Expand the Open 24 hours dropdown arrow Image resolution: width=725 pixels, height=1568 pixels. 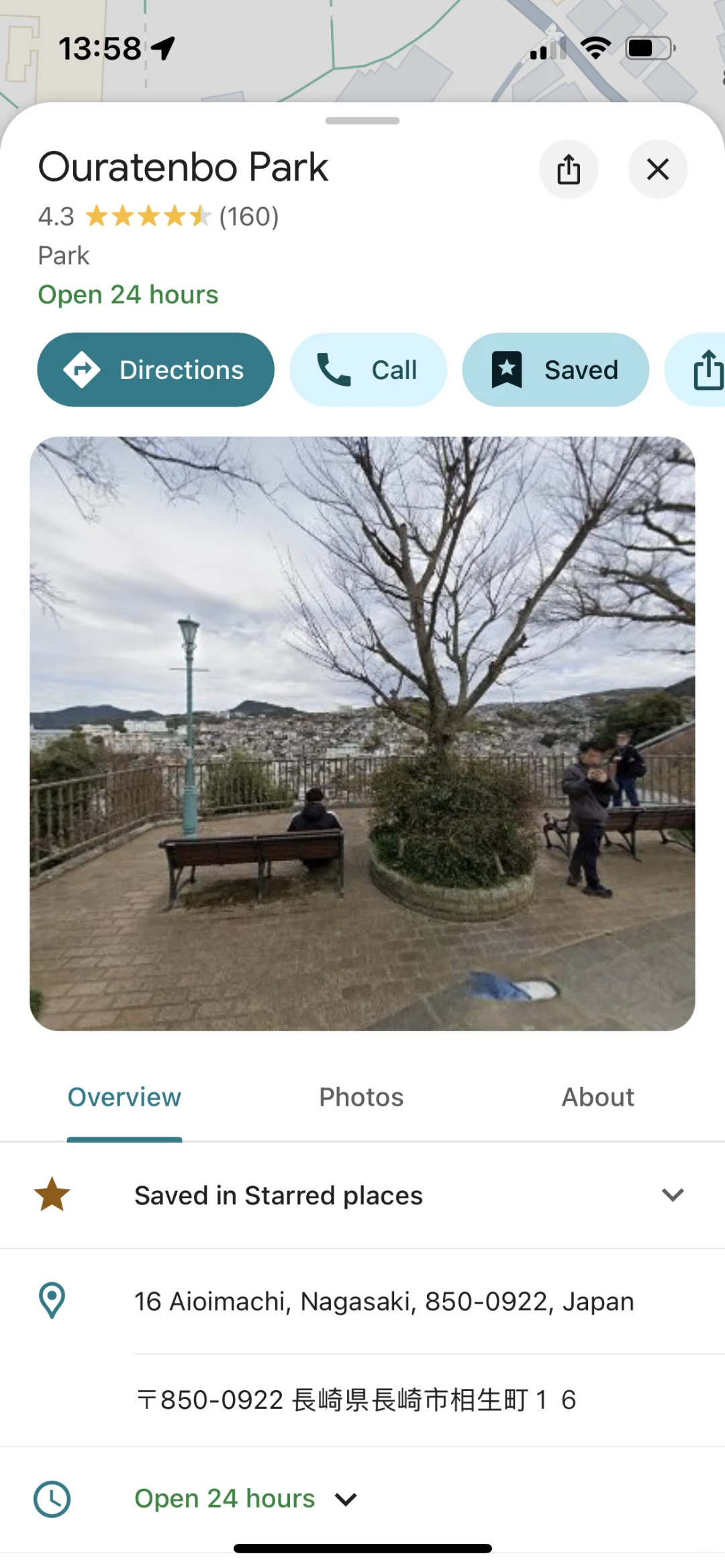tap(346, 1499)
